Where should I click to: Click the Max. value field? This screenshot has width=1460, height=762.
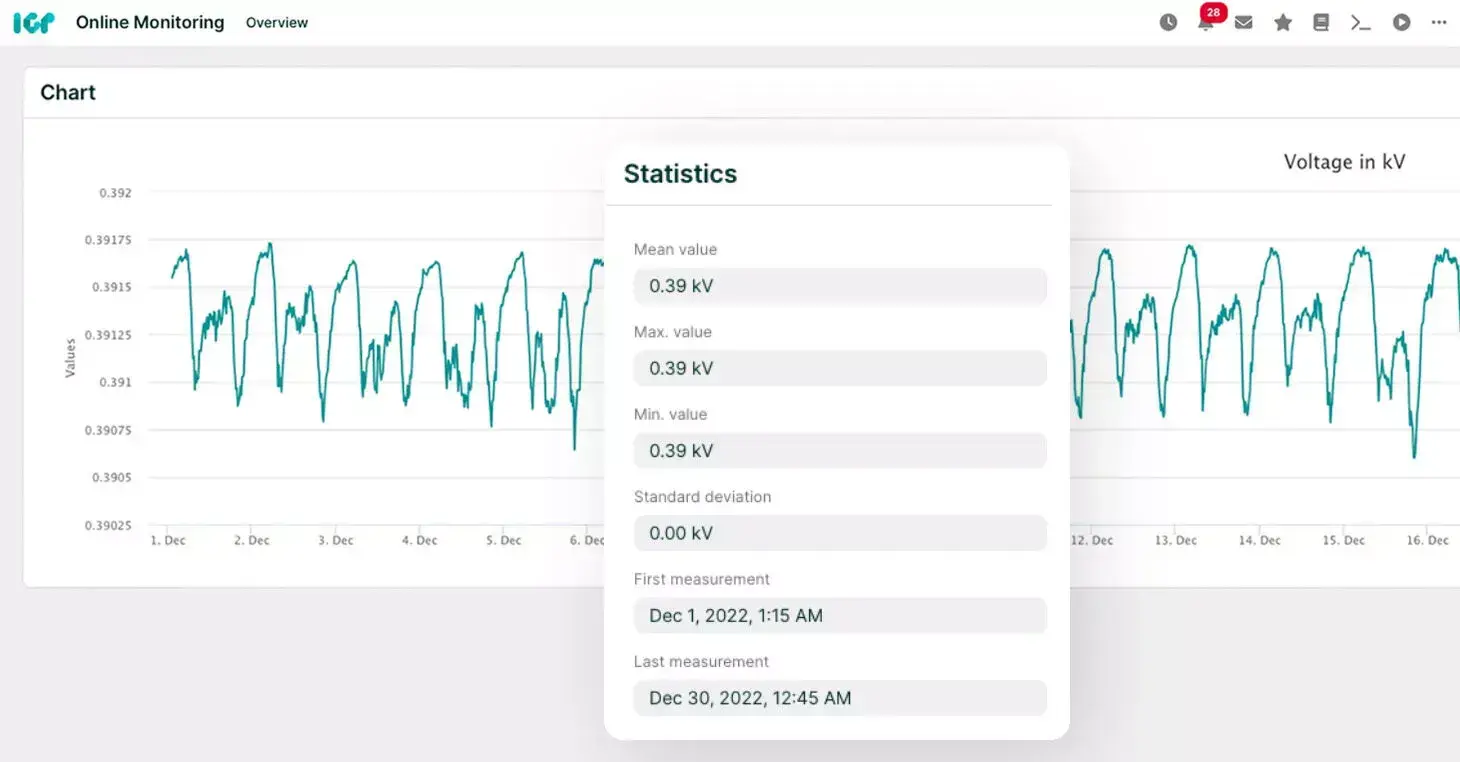[840, 368]
